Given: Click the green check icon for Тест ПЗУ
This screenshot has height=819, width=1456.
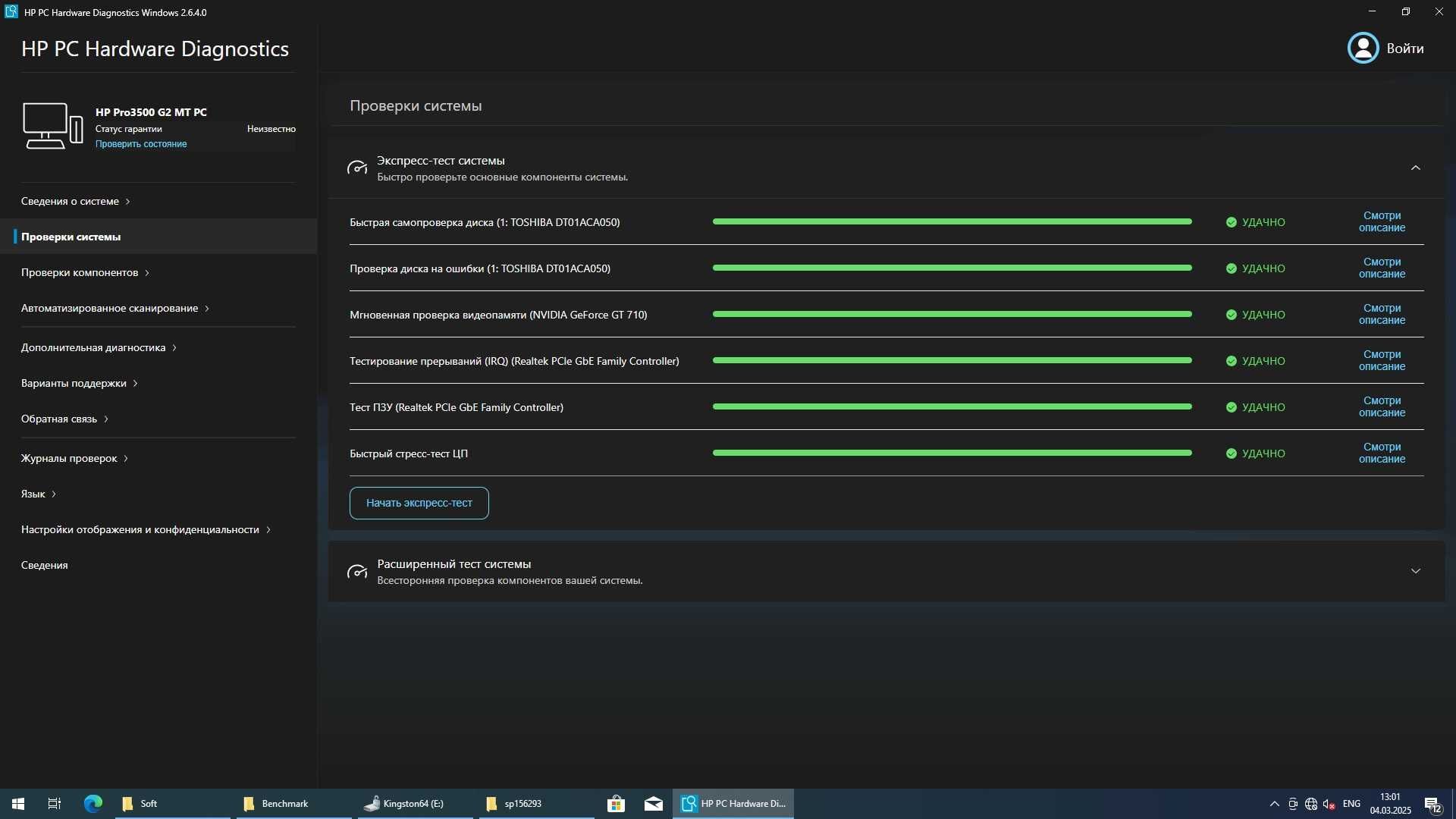Looking at the screenshot, I should tap(1232, 407).
